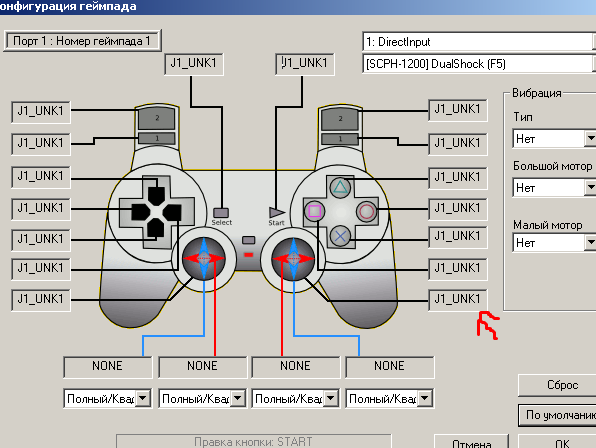Image resolution: width=596 pixels, height=448 pixels.
Task: Click the Triangle button on the gamepad
Action: coord(340,188)
